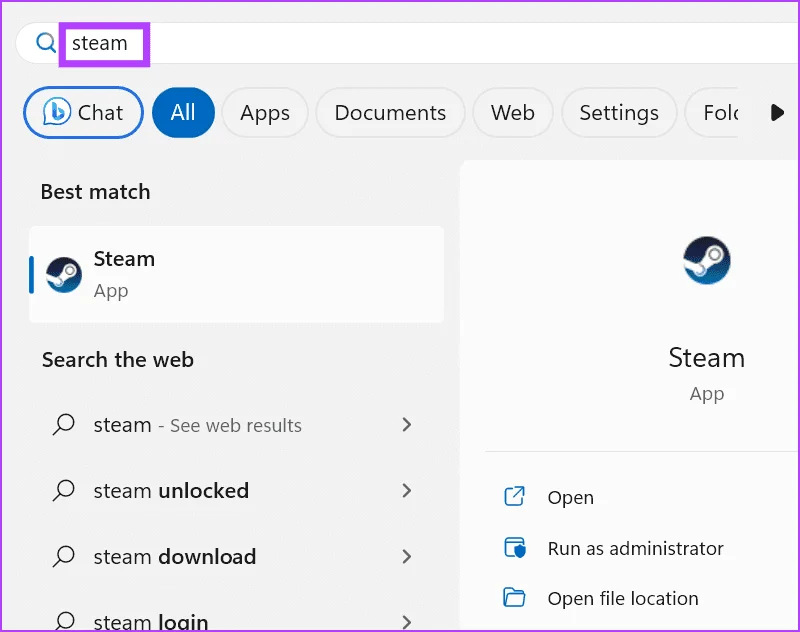Click the Open external-link icon
The image size is (800, 632).
514,496
